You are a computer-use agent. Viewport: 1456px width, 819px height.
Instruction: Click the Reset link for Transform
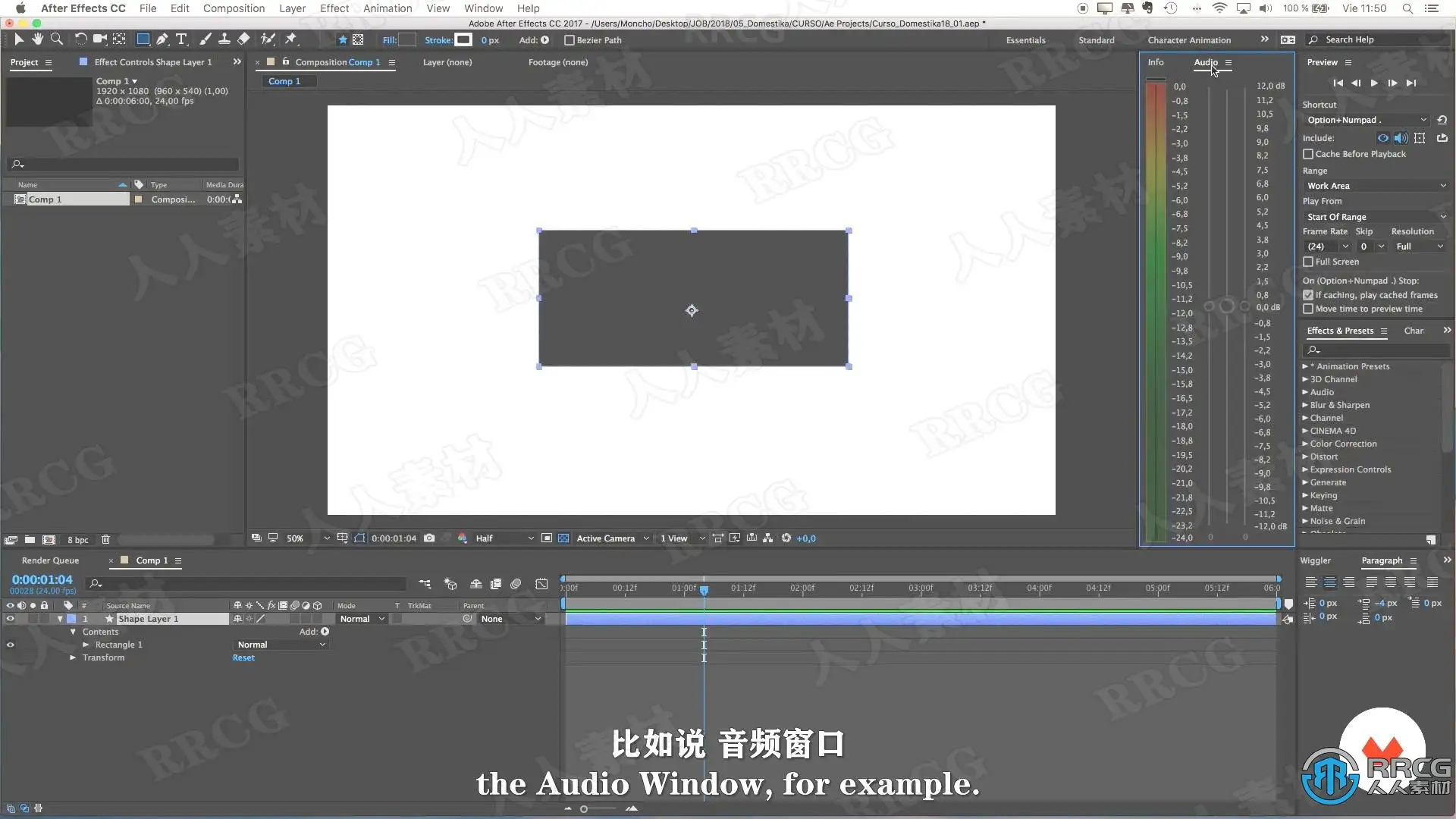[243, 657]
